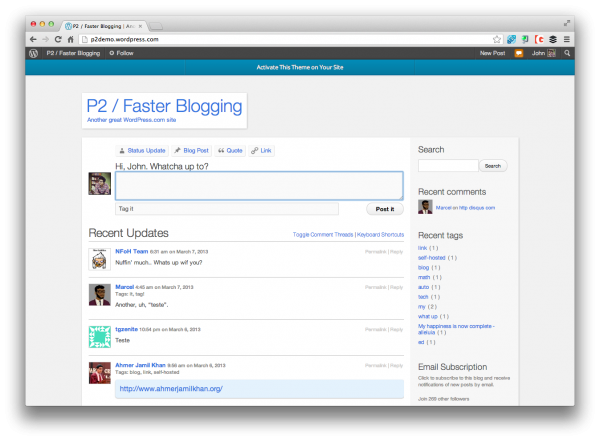
Task: Switch to the Link post type
Action: tap(261, 150)
